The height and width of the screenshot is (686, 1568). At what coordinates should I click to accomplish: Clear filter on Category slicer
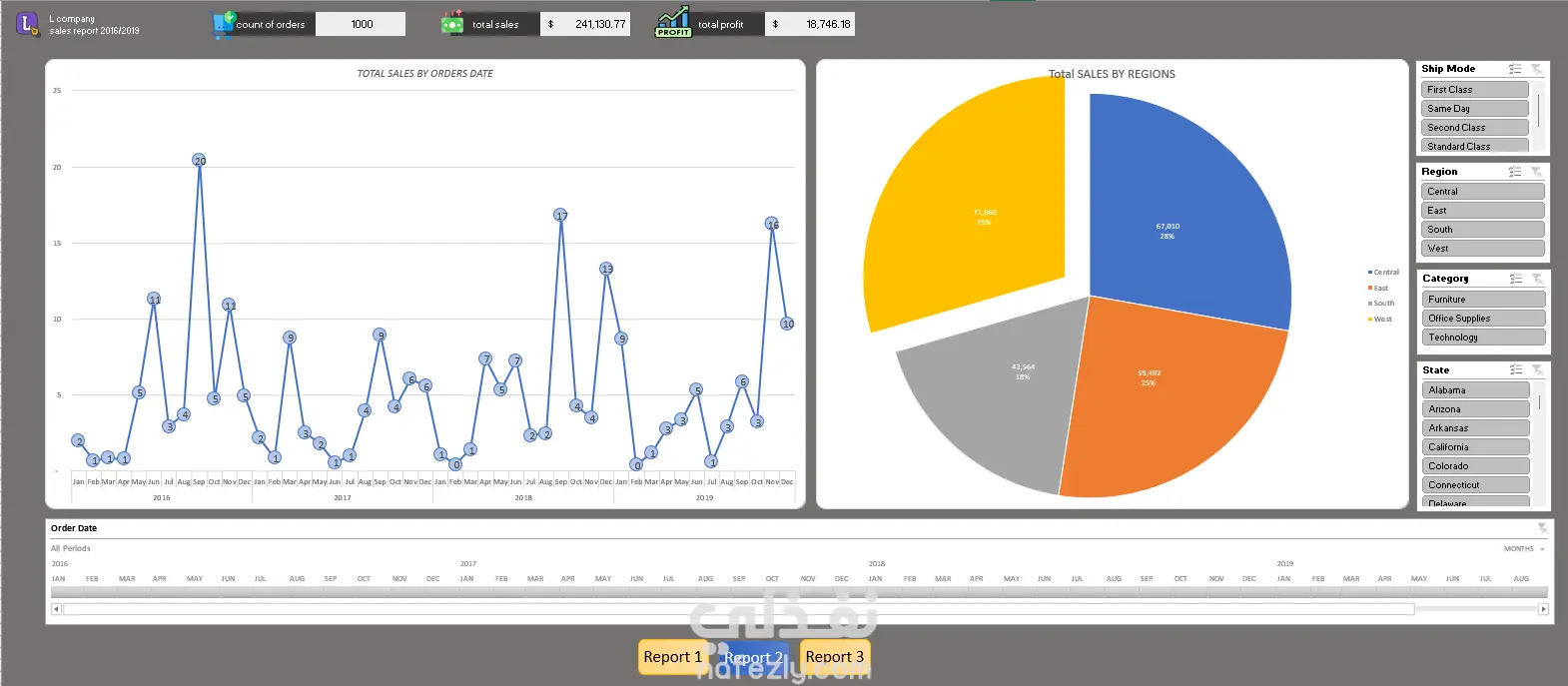pos(1538,279)
